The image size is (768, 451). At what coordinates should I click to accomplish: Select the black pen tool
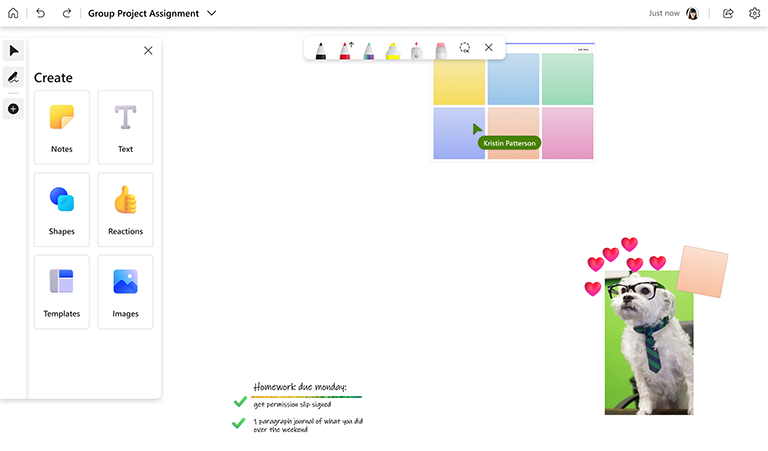(320, 49)
